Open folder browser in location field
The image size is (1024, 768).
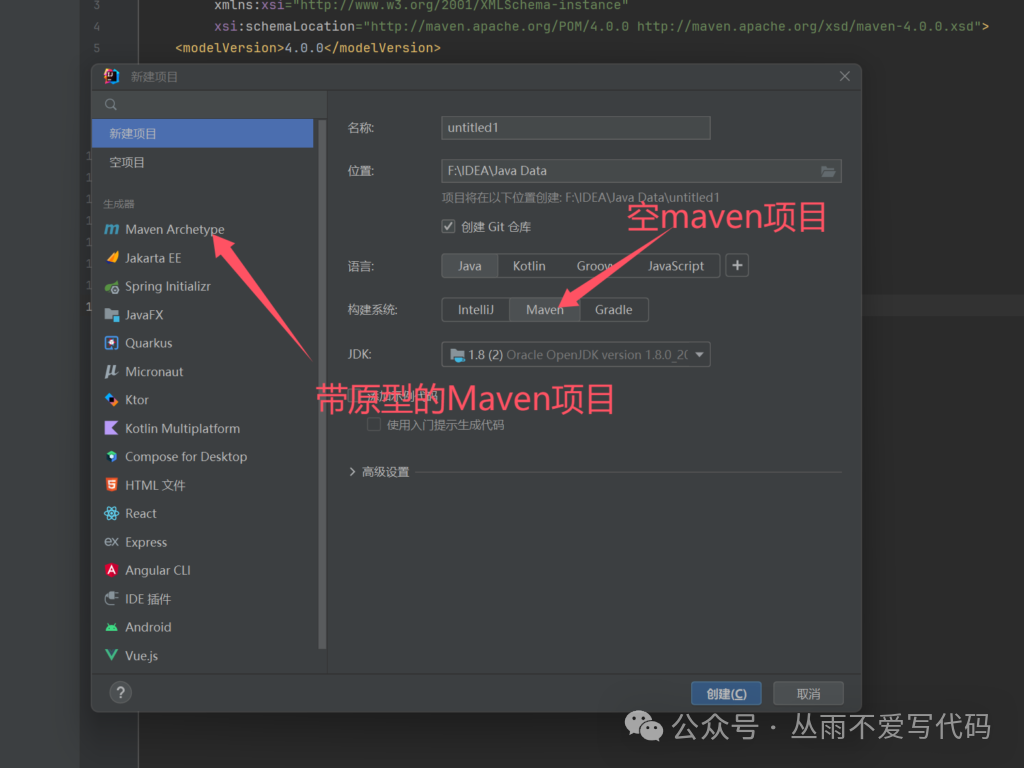[827, 171]
